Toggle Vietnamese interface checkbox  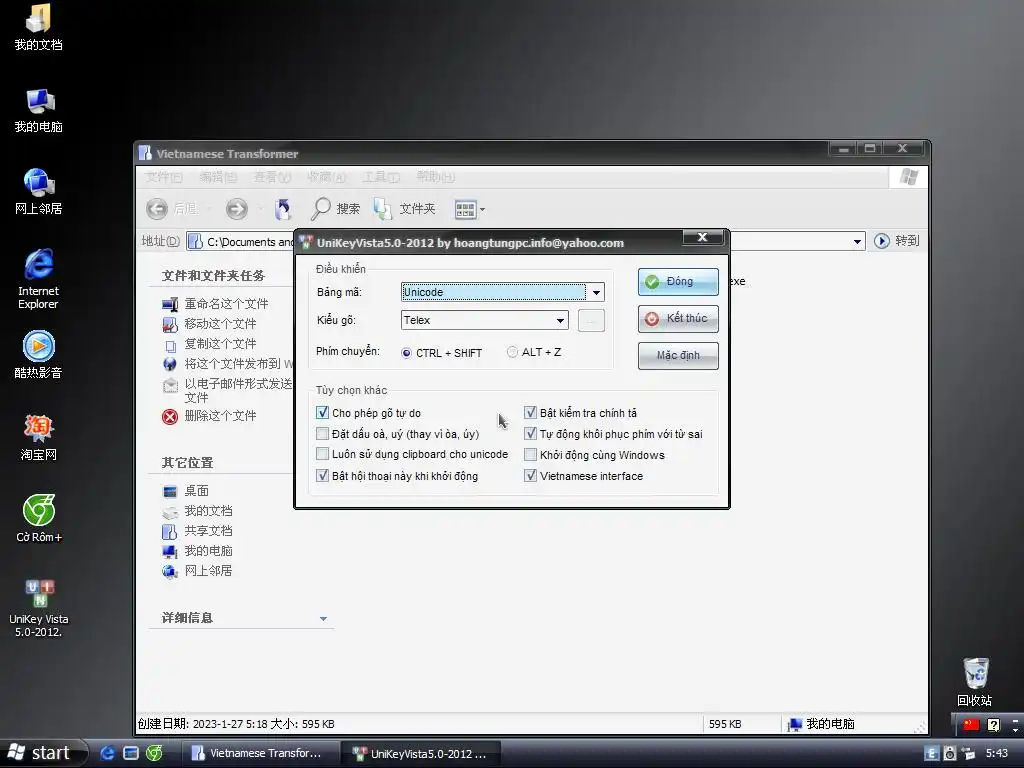[530, 475]
